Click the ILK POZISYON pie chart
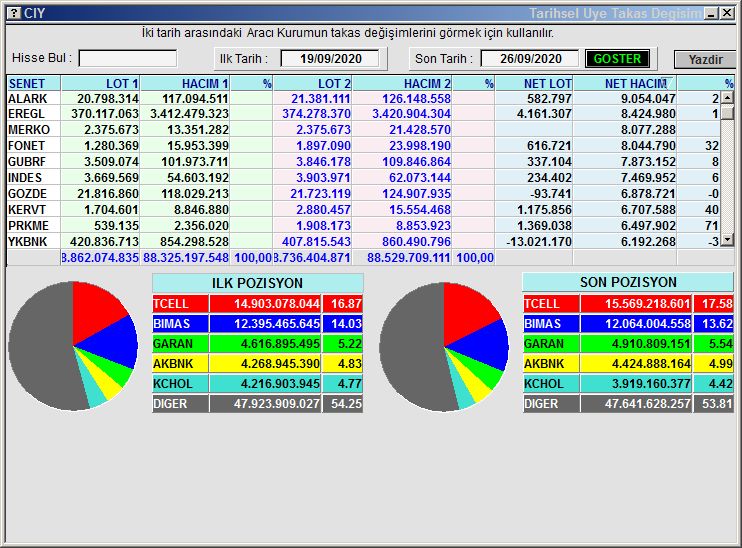742x548 pixels. [x=73, y=346]
